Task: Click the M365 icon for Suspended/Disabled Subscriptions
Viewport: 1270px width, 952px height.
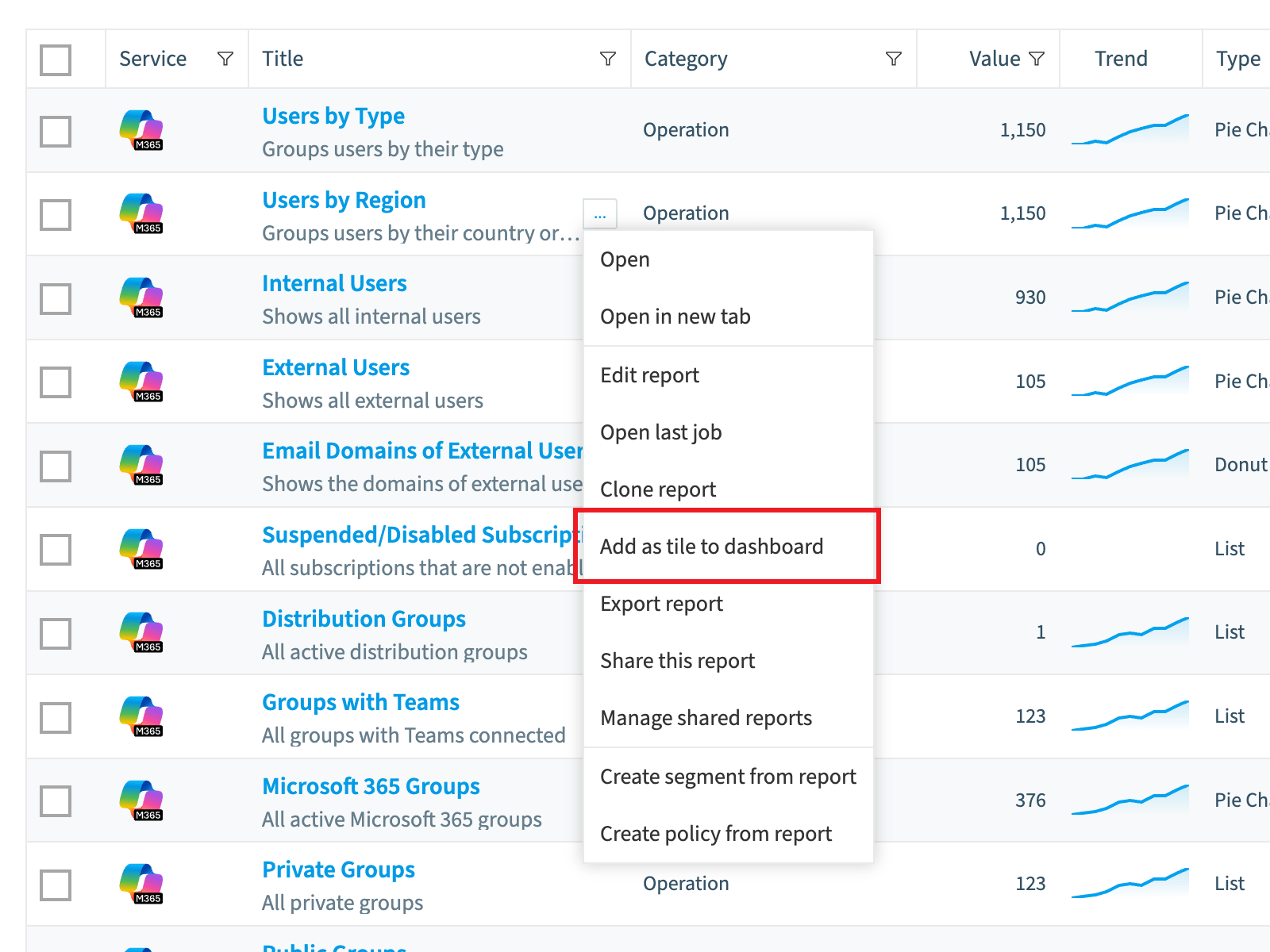Action: coord(141,549)
